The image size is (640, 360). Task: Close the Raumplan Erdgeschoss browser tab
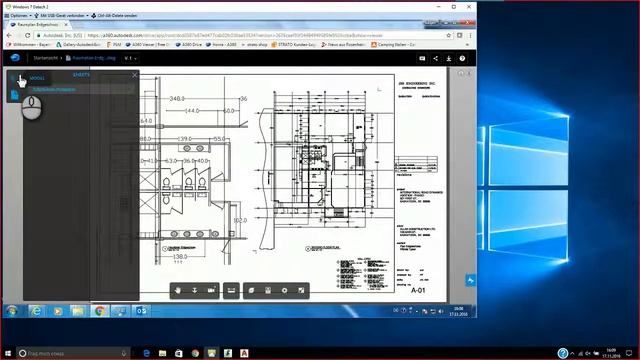(x=66, y=25)
